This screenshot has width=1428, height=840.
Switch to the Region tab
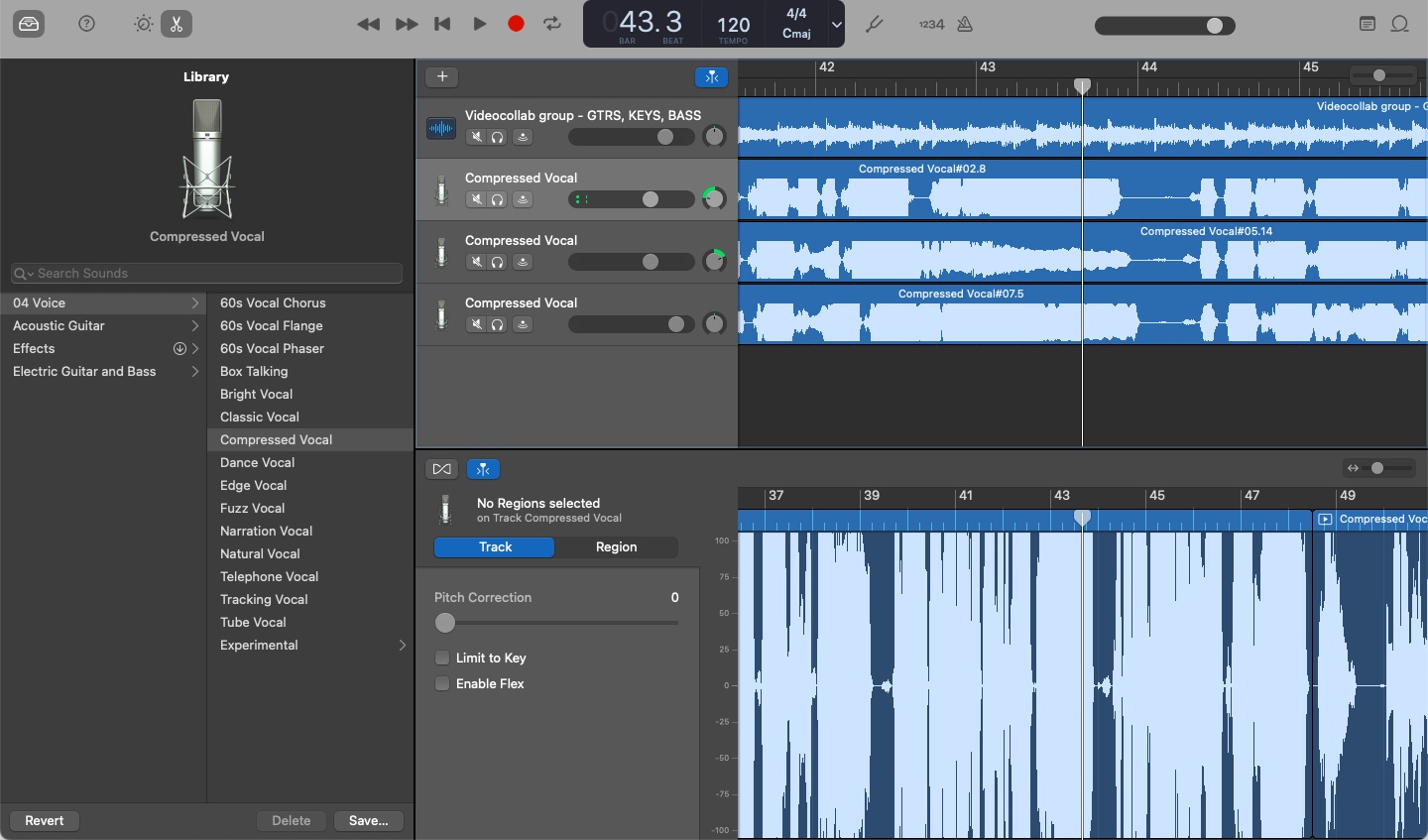pyautogui.click(x=616, y=547)
